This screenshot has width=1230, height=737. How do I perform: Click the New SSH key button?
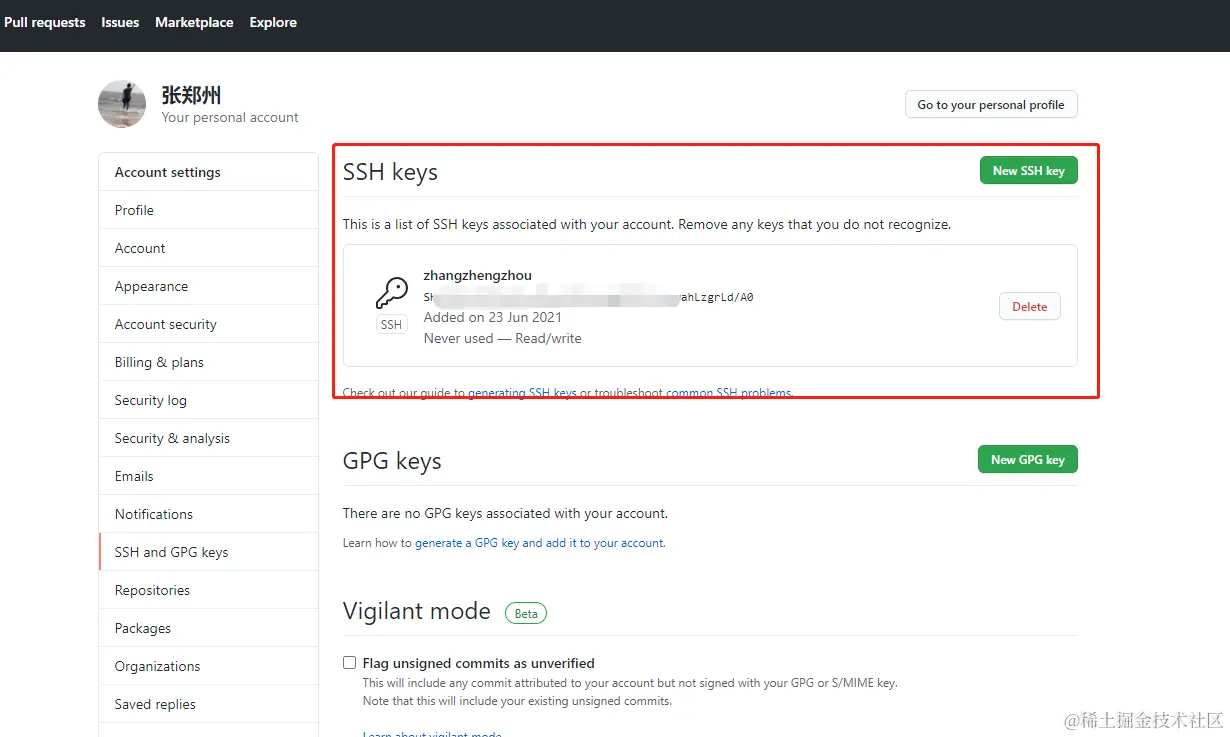1028,171
